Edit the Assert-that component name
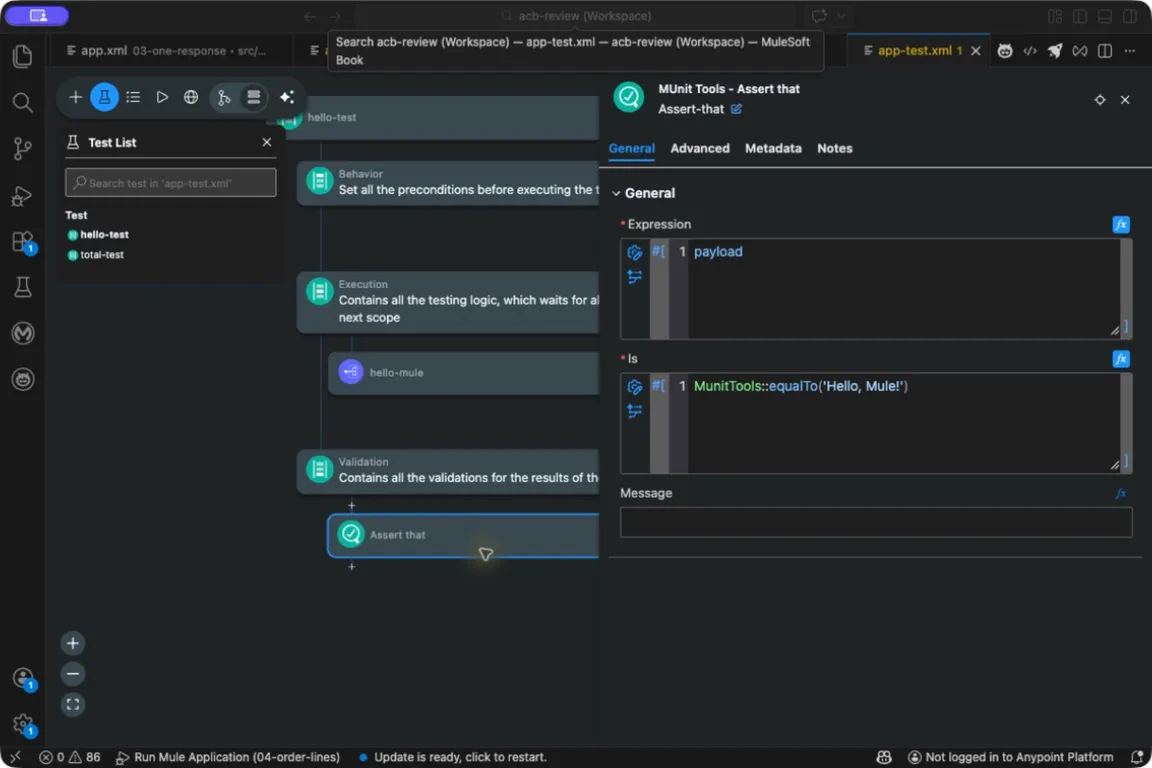This screenshot has width=1152, height=768. 736,109
